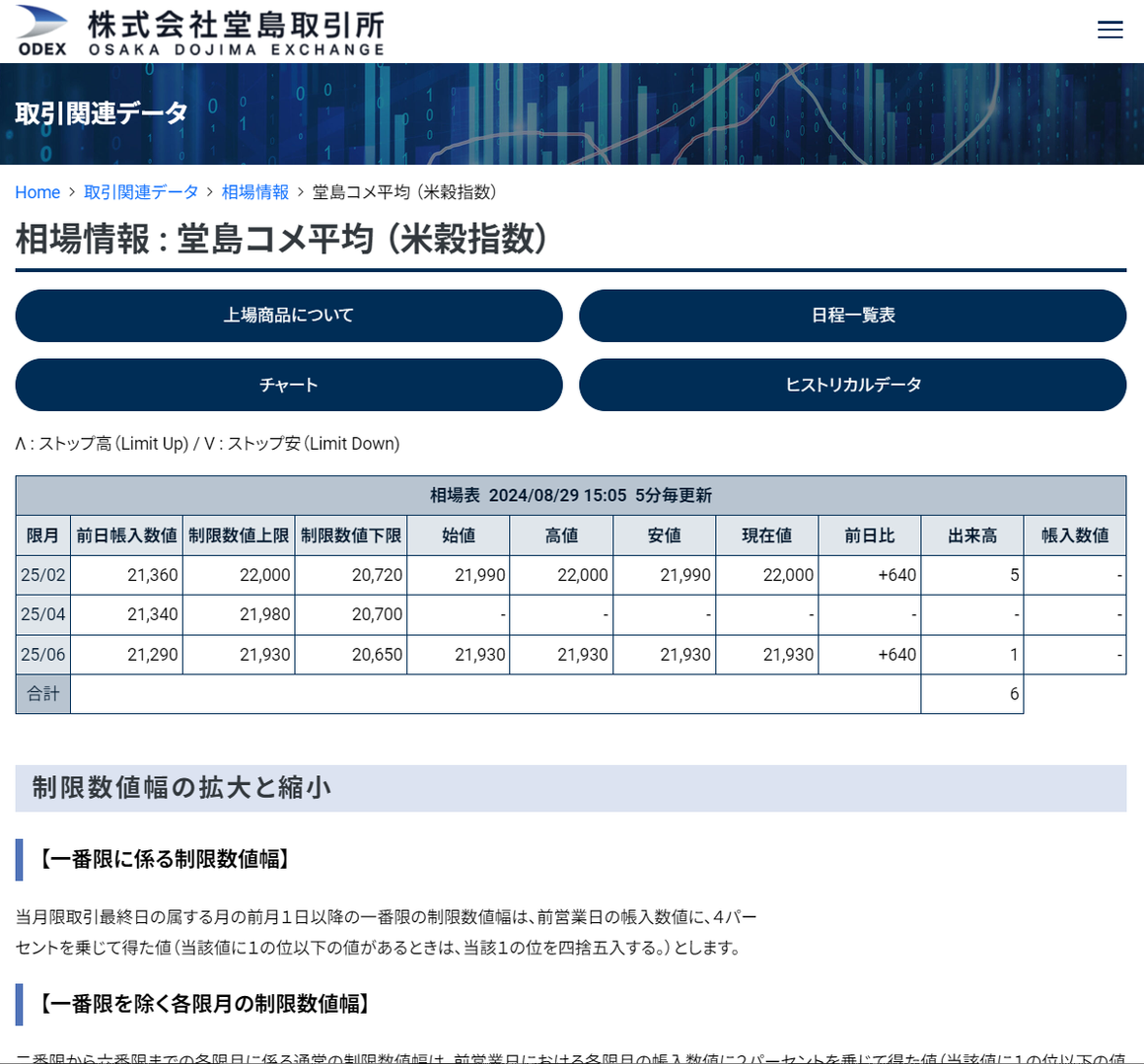Select the 25/02 contract month cell

point(43,575)
